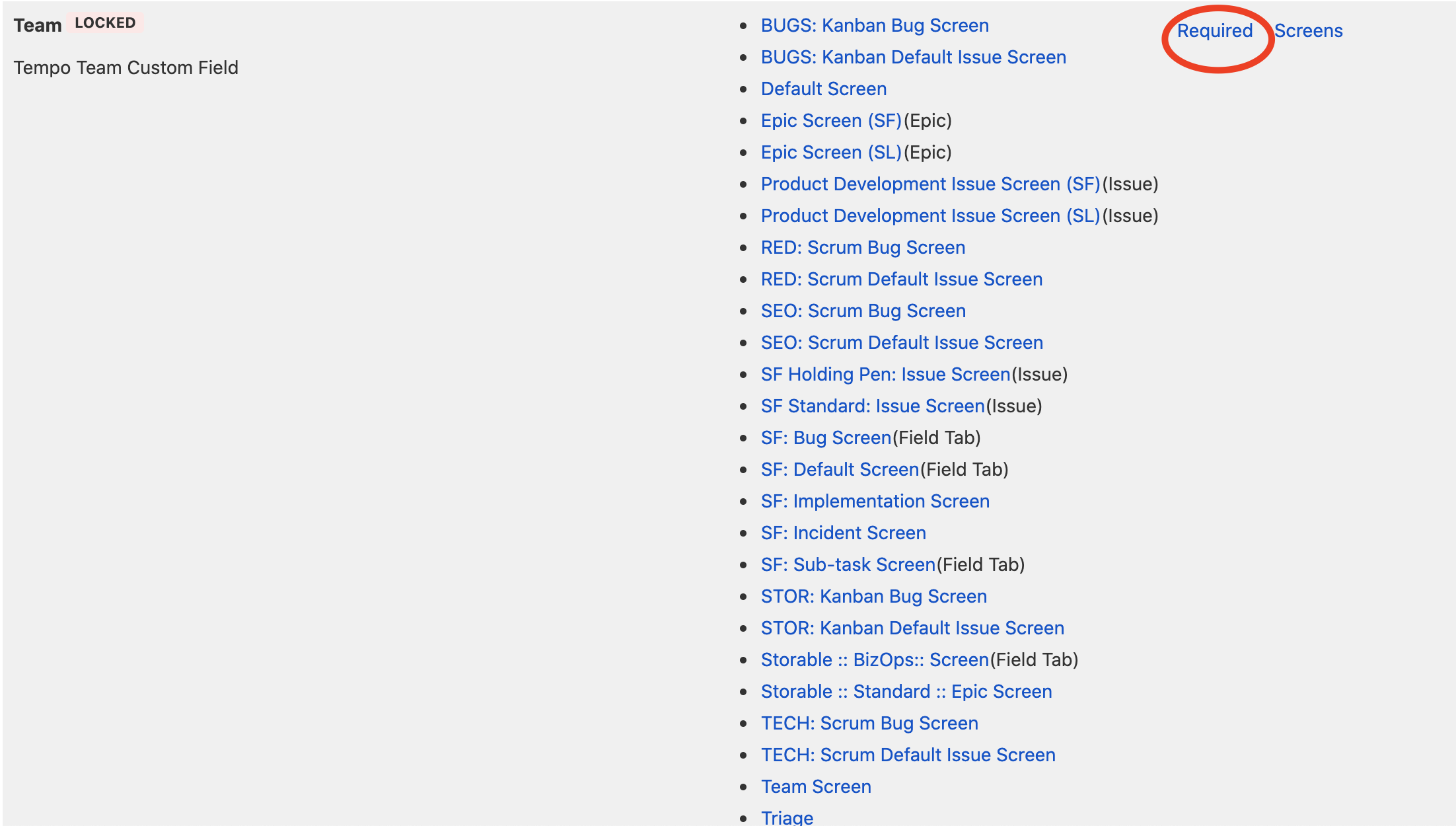Open STOR: Kanban Default Issue Screen
This screenshot has height=826, width=1456.
pos(912,628)
